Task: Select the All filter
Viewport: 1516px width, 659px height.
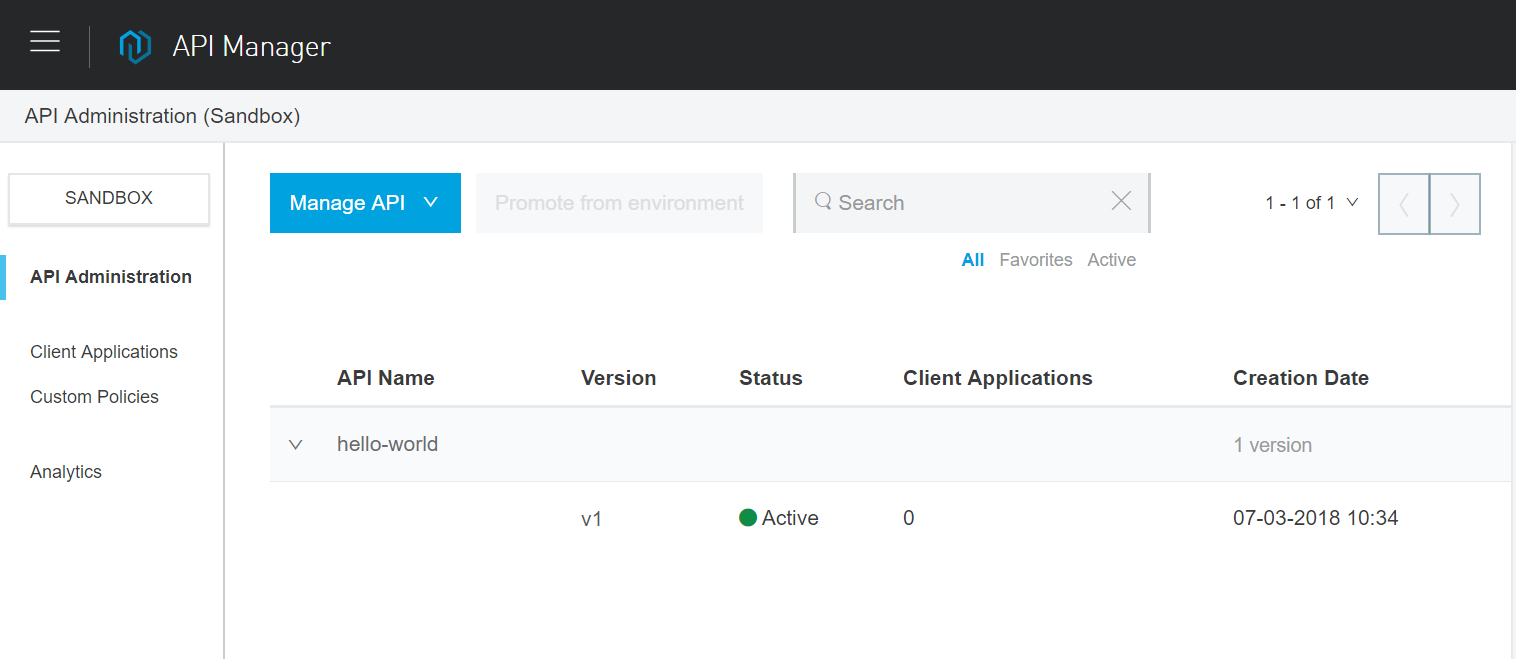Action: pos(972,259)
